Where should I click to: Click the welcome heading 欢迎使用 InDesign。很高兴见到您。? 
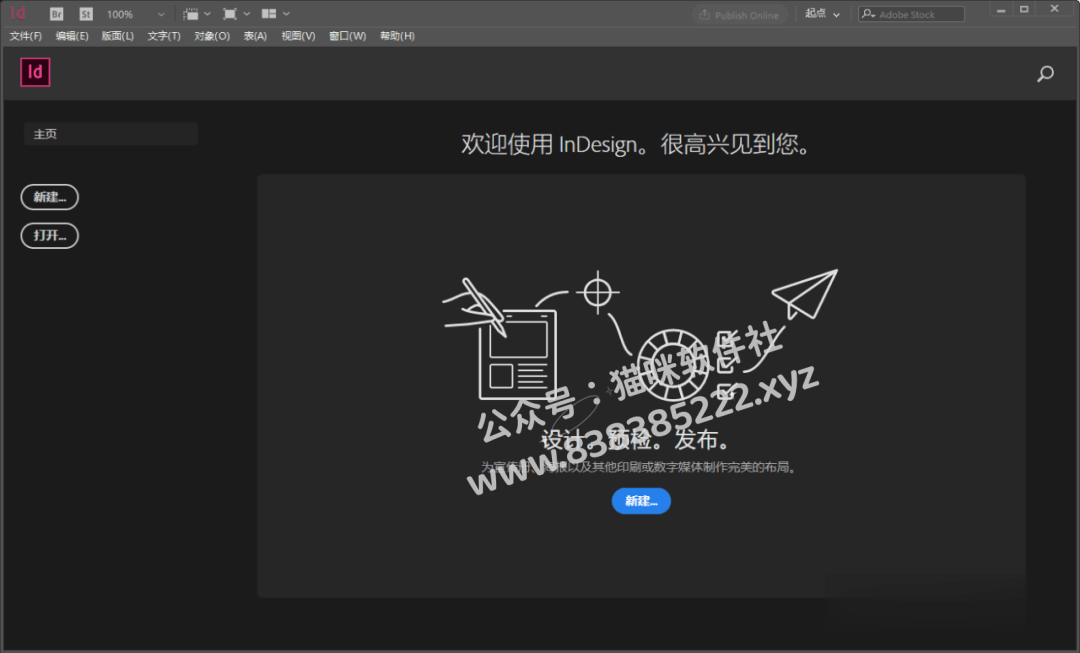(638, 144)
